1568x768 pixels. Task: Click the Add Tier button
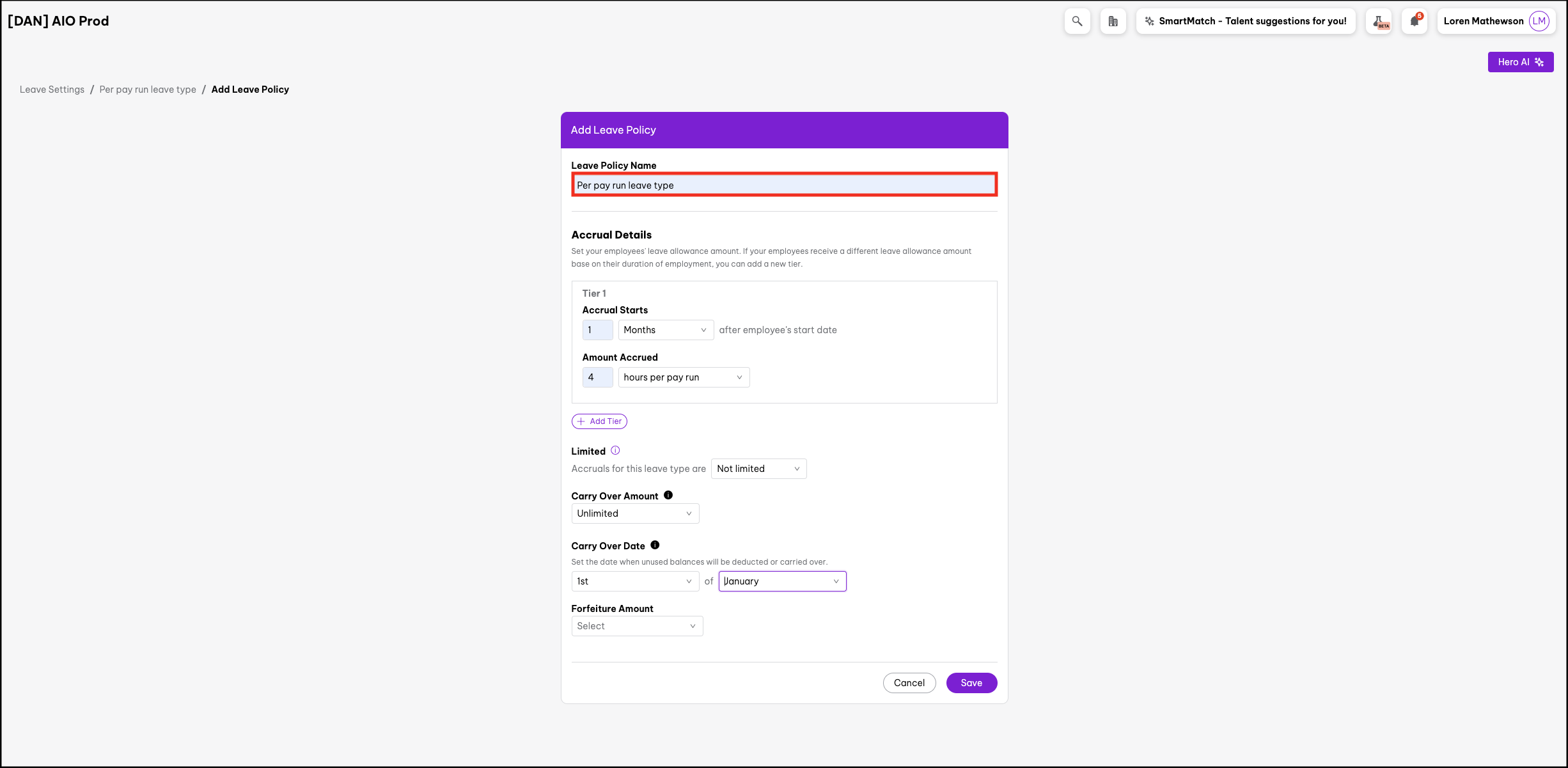[599, 421]
